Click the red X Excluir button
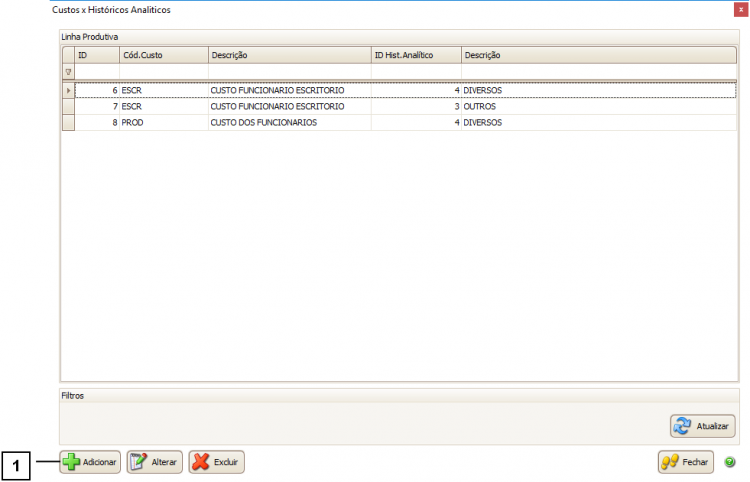Image resolution: width=750 pixels, height=482 pixels. click(216, 462)
